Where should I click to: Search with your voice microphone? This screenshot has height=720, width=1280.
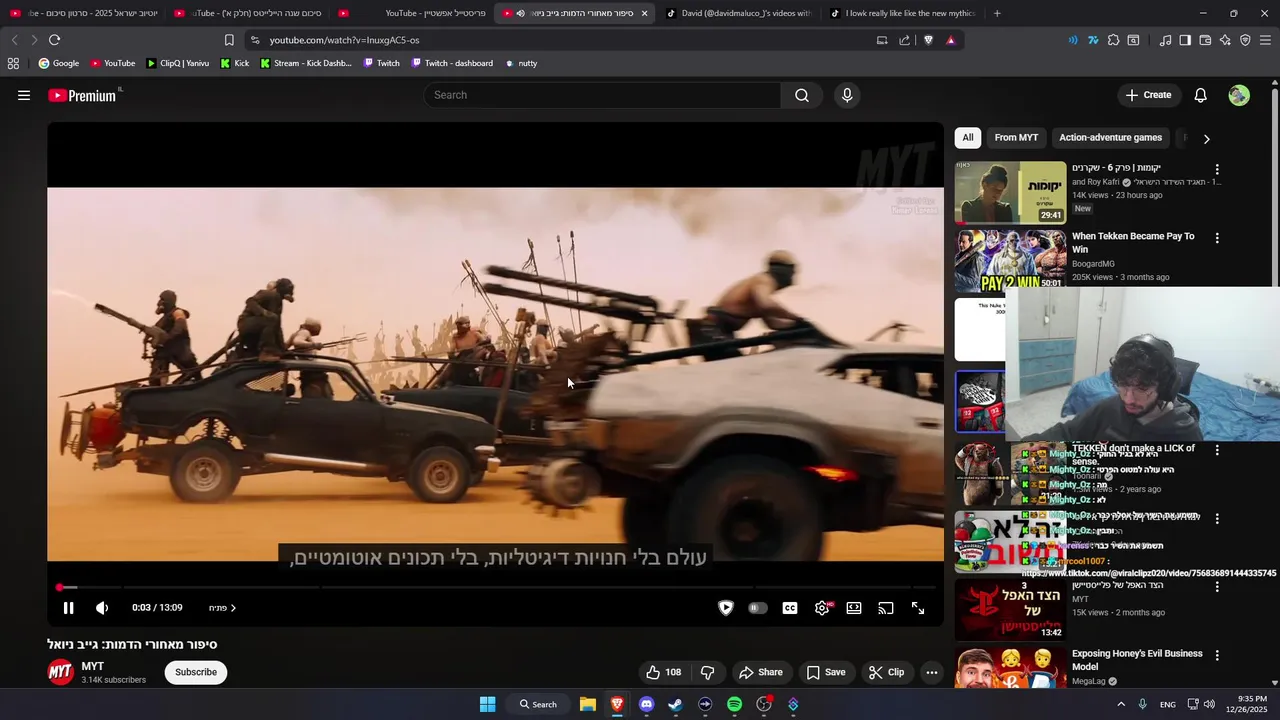(847, 95)
